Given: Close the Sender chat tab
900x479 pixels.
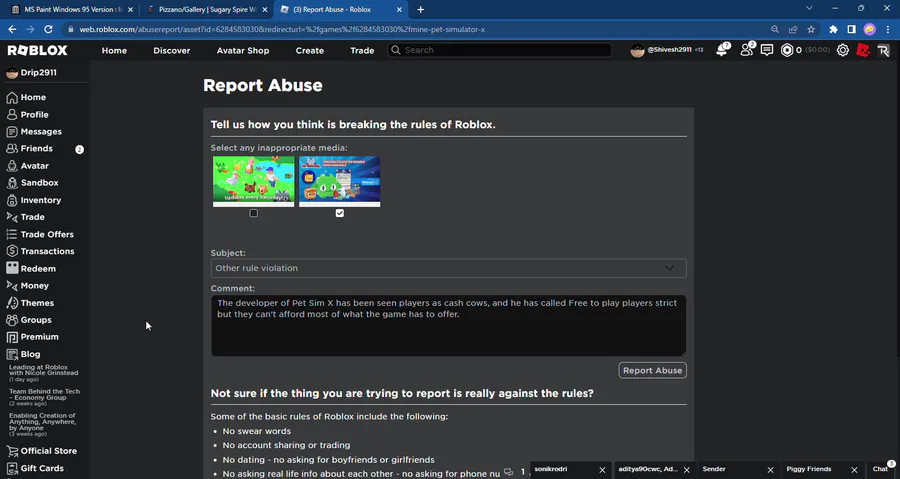Looking at the screenshot, I should coord(770,470).
